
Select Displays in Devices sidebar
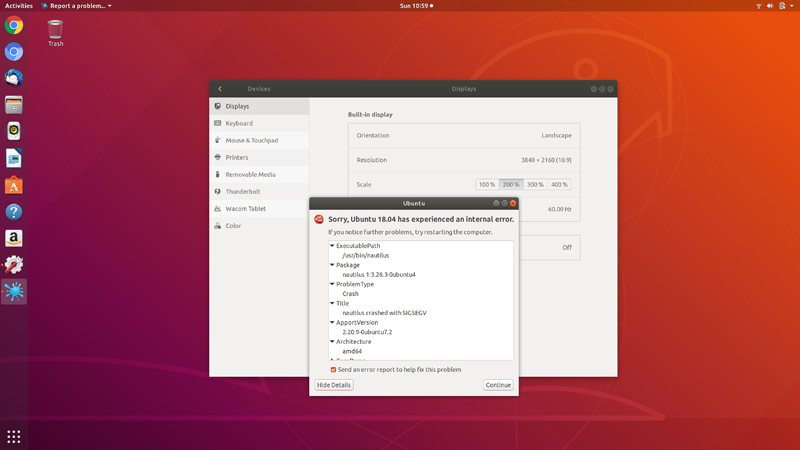259,106
